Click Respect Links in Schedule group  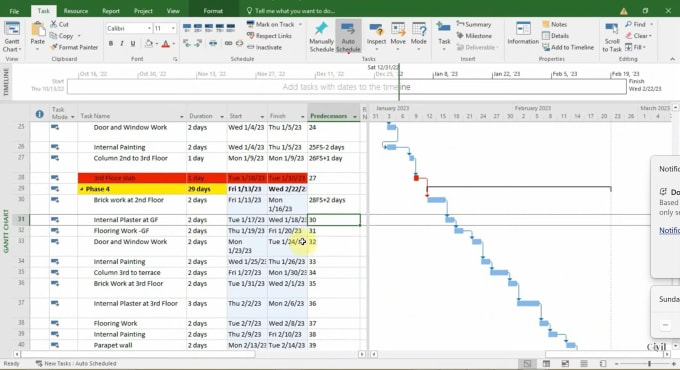click(x=269, y=36)
